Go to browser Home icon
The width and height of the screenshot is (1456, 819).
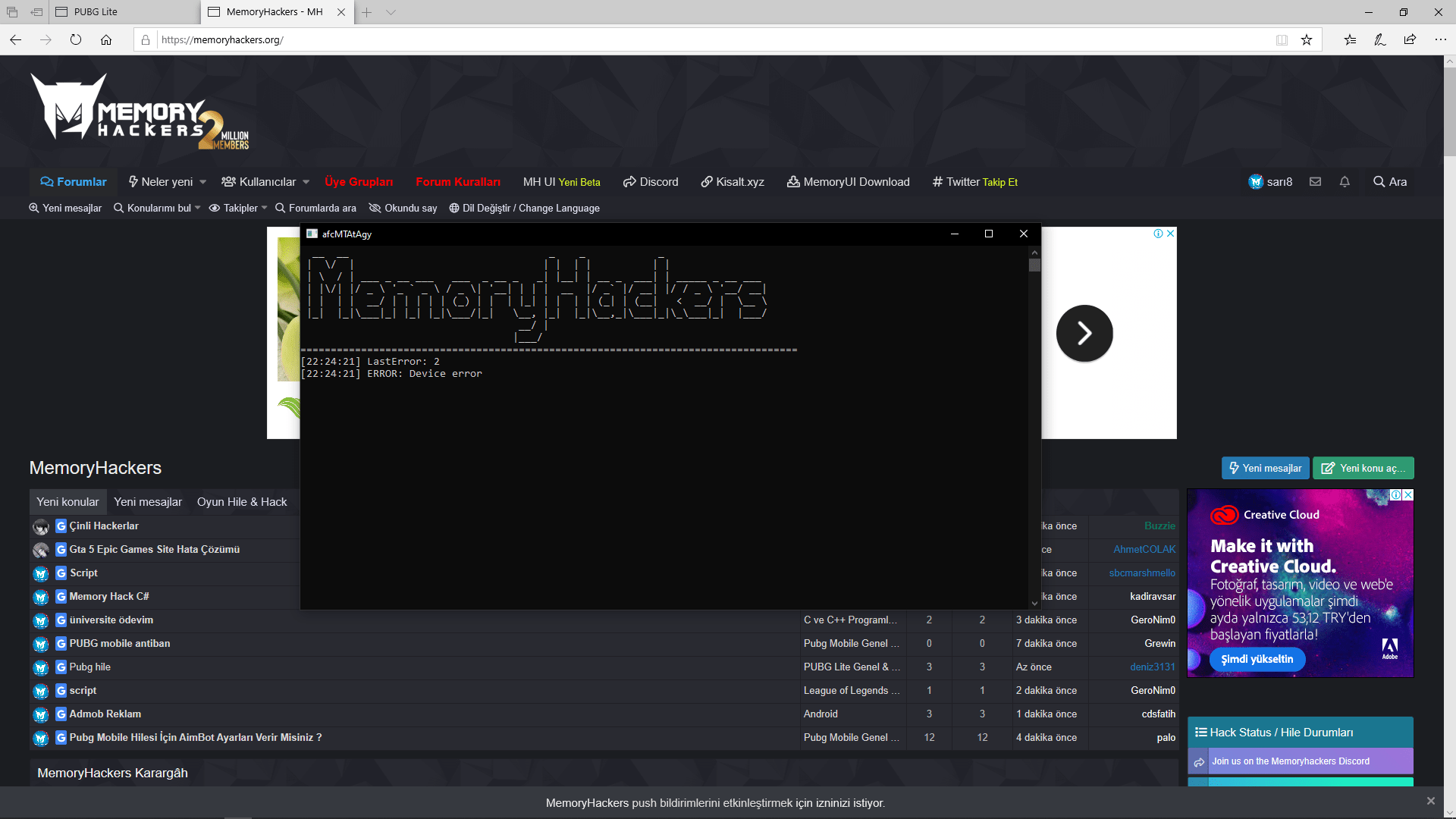(106, 39)
